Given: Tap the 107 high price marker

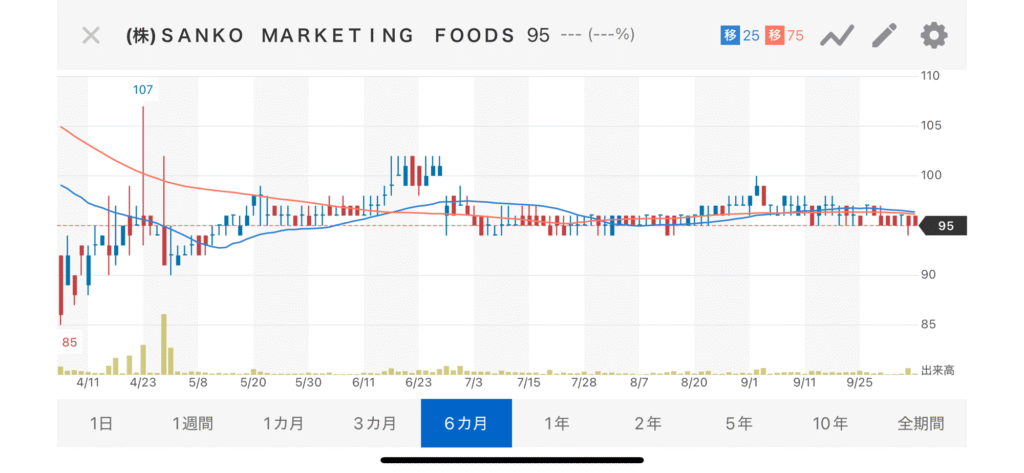Looking at the screenshot, I should click(143, 90).
